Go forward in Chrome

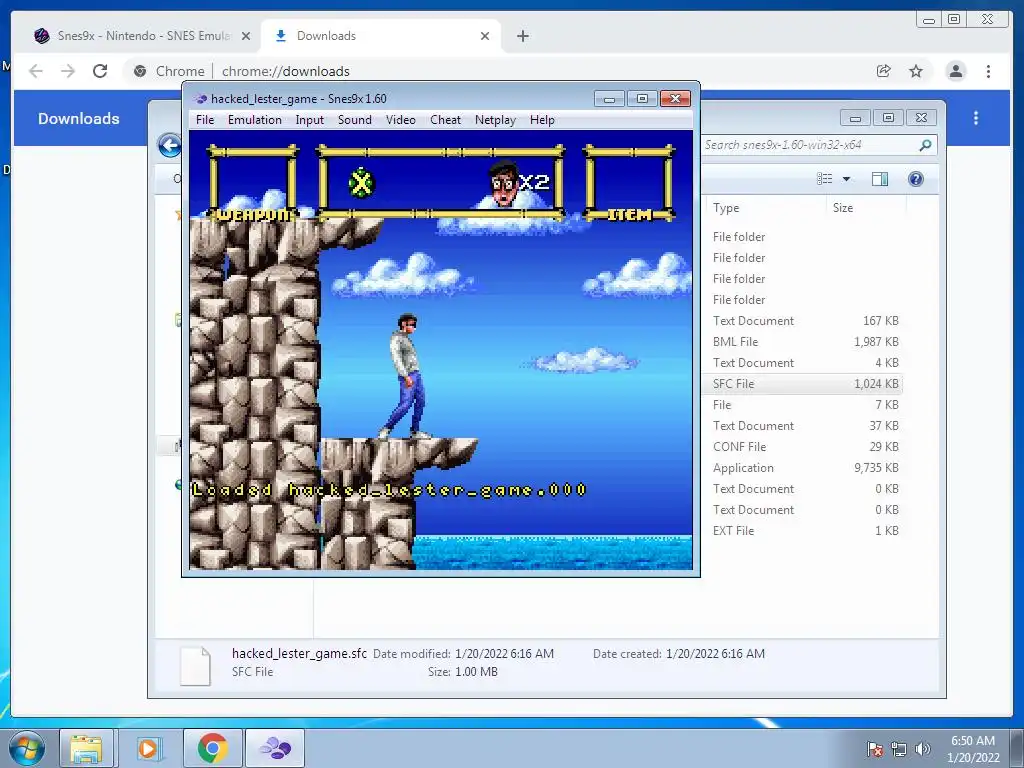tap(68, 71)
